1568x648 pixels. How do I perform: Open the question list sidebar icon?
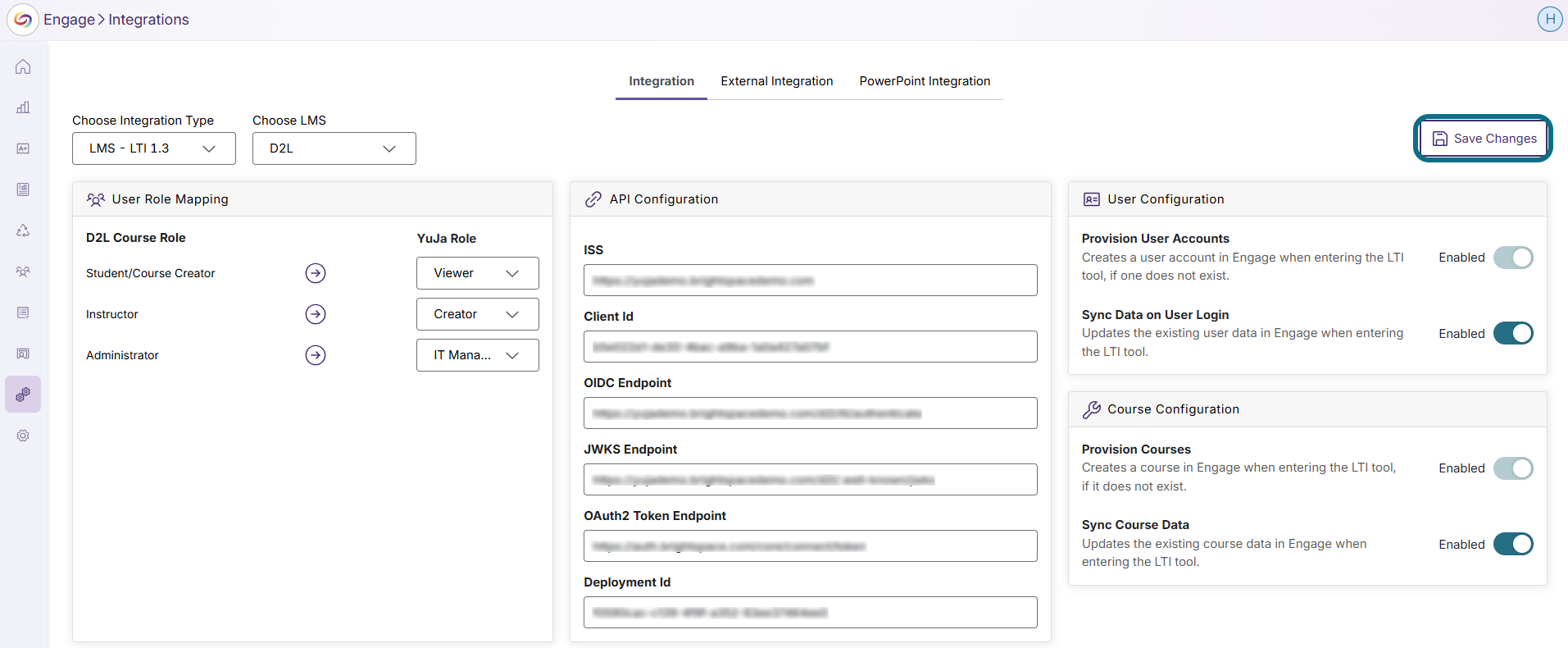(x=23, y=313)
